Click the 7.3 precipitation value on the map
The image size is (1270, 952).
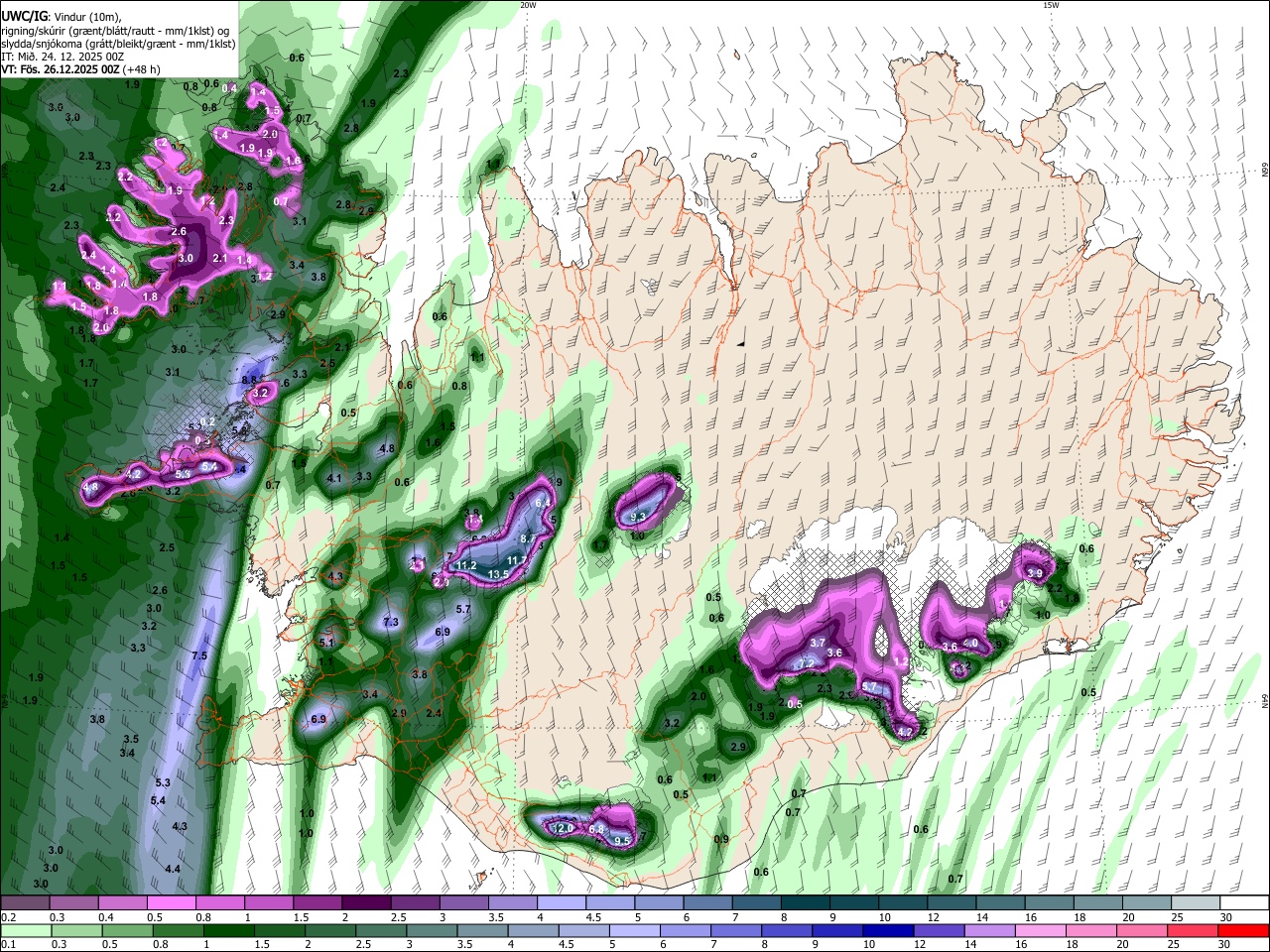(x=390, y=622)
